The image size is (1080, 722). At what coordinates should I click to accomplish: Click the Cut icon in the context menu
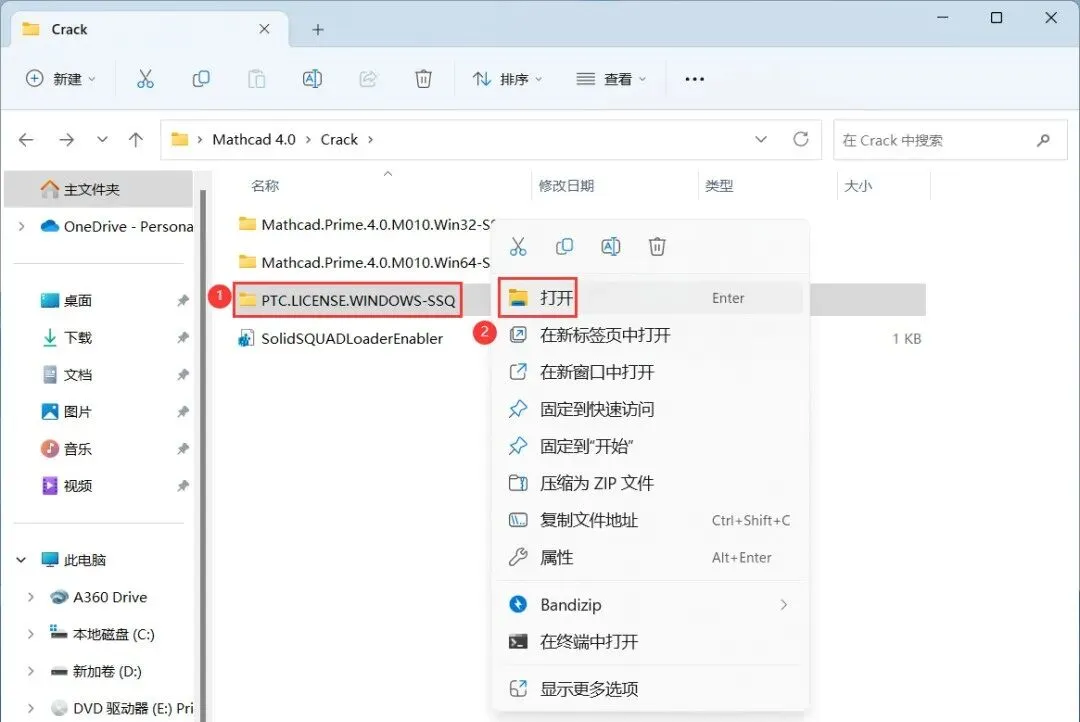pyautogui.click(x=518, y=247)
